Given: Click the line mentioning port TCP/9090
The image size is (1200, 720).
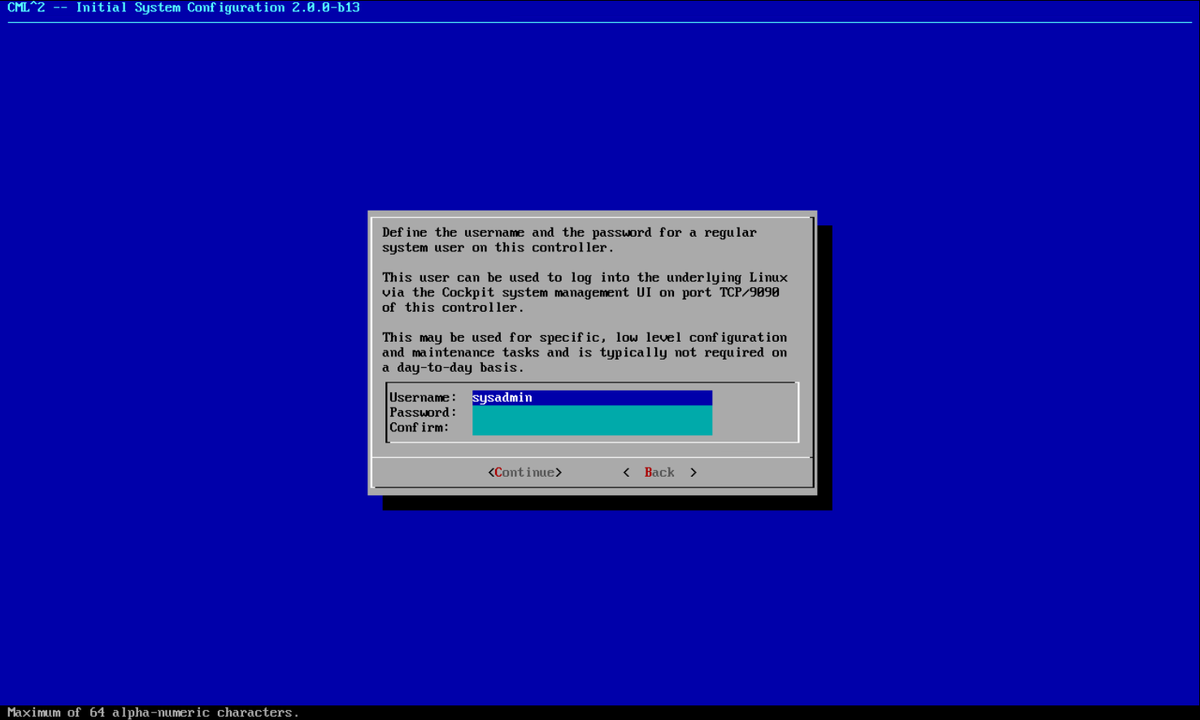Looking at the screenshot, I should (580, 292).
